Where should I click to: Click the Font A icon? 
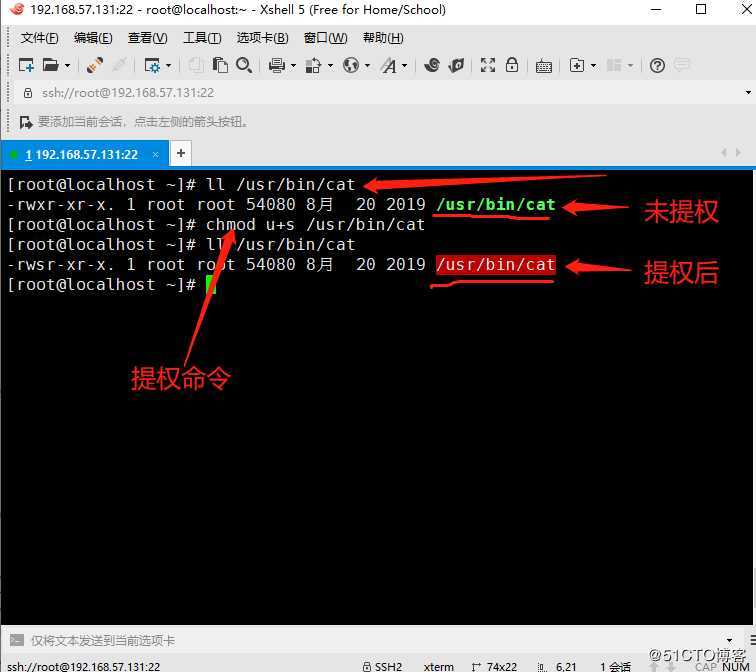(x=389, y=65)
